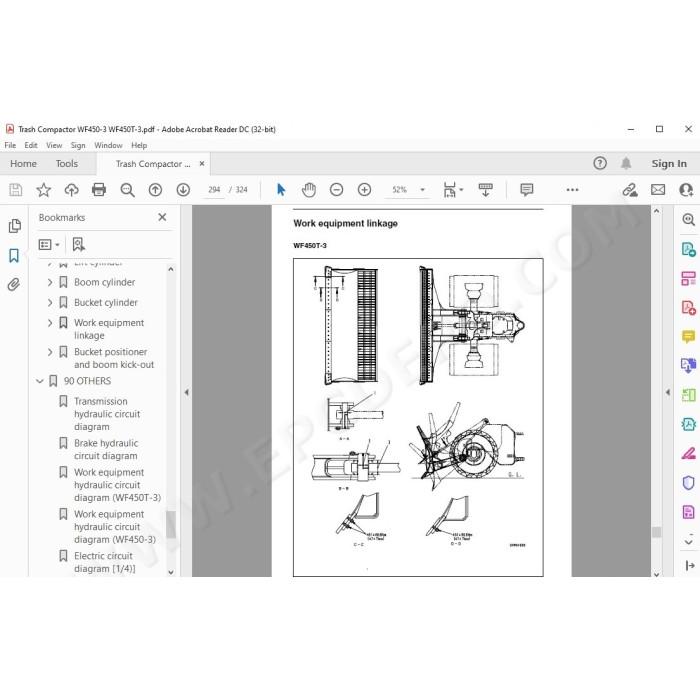Open Electric circuit diagram [1/4] bookmark
Viewport: 700px width, 700px height.
[x=104, y=562]
